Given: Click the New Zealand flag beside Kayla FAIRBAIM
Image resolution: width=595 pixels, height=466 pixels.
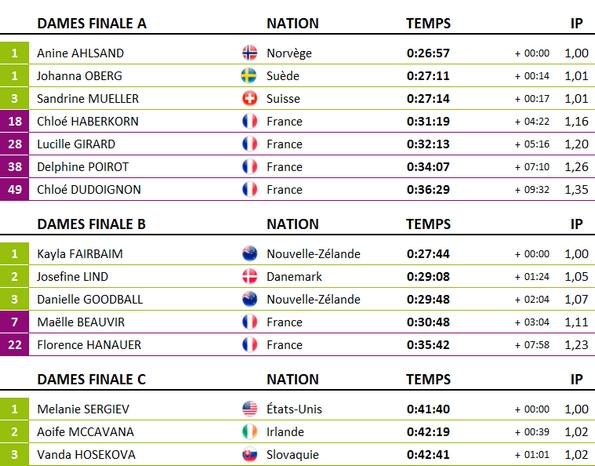Looking at the screenshot, I should point(249,253).
